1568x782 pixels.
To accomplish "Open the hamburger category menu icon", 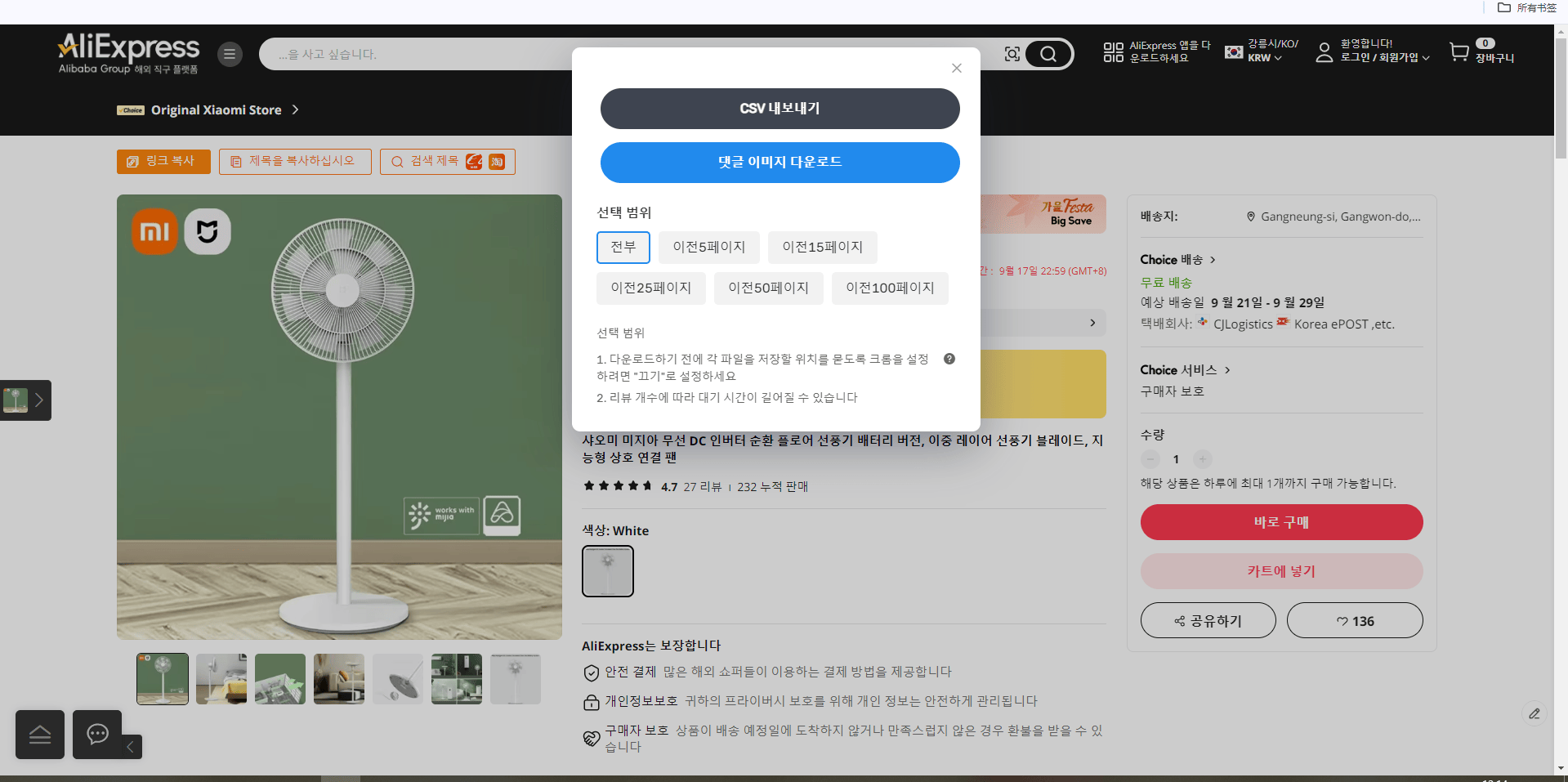I will (230, 54).
